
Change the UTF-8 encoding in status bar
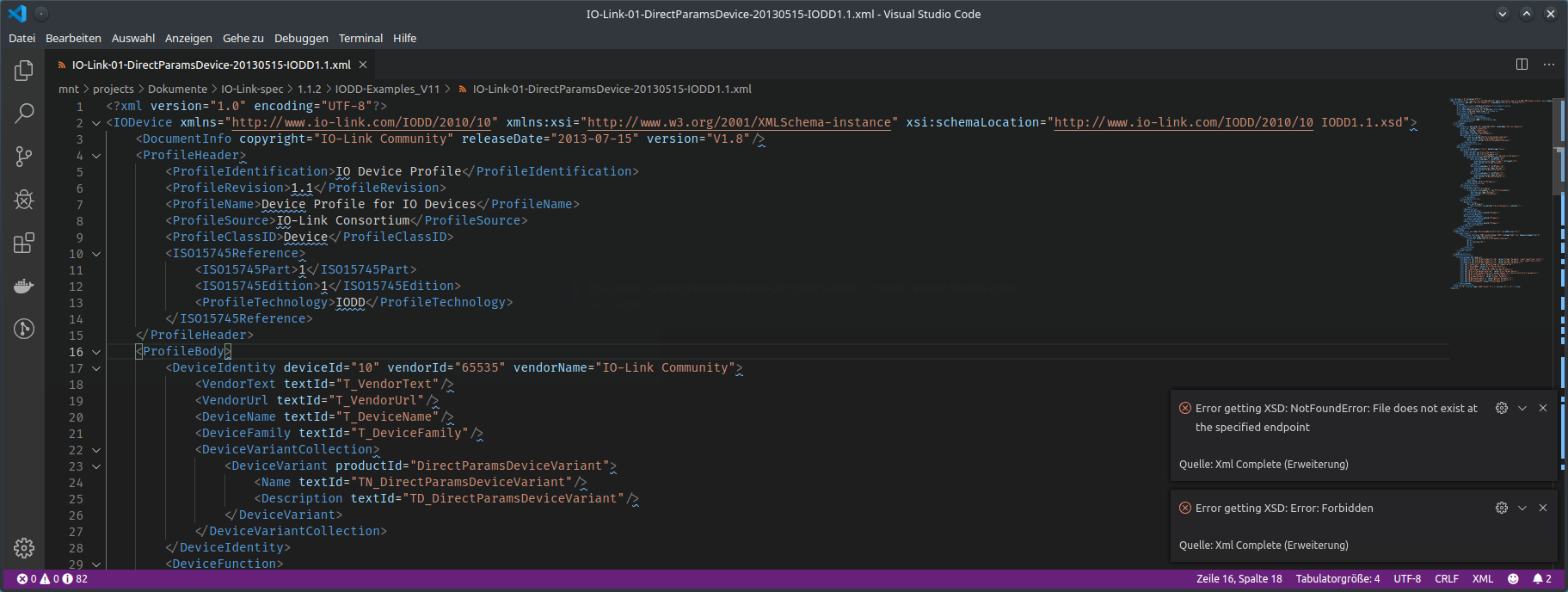[1407, 579]
